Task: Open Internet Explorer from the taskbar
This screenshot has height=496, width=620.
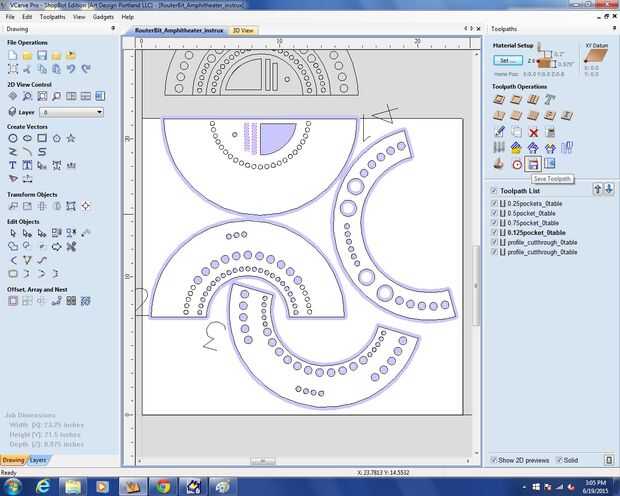Action: click(43, 487)
